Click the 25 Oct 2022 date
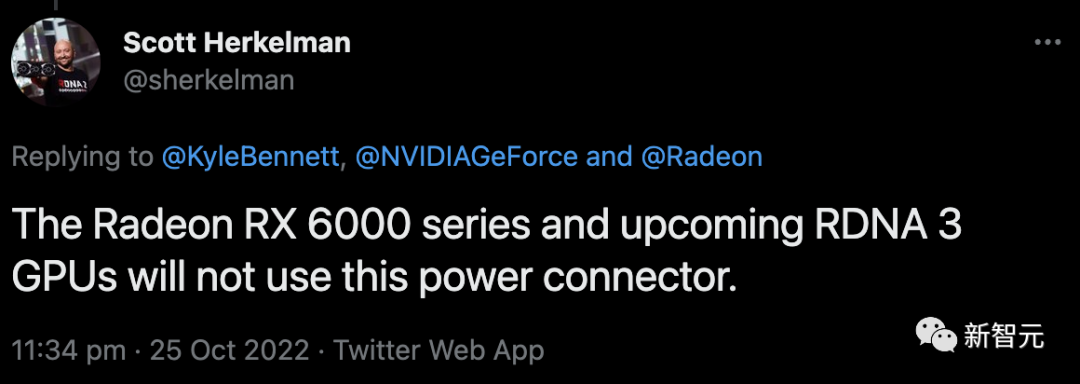 229,351
